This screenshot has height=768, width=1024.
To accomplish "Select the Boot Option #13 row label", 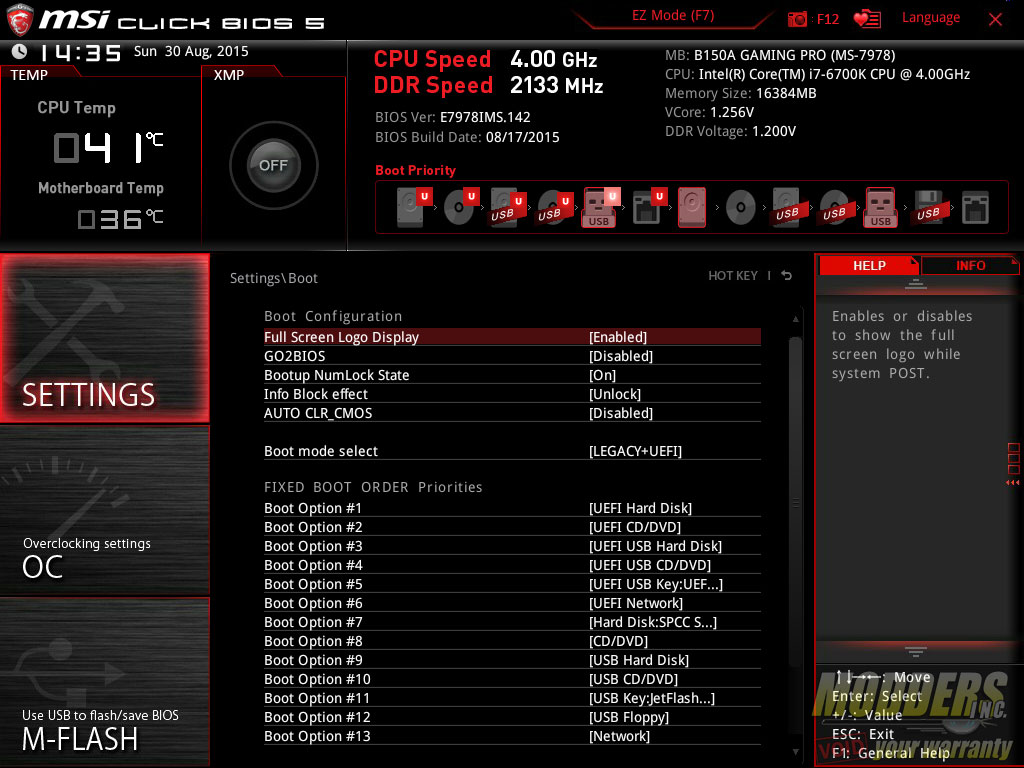I will 317,736.
